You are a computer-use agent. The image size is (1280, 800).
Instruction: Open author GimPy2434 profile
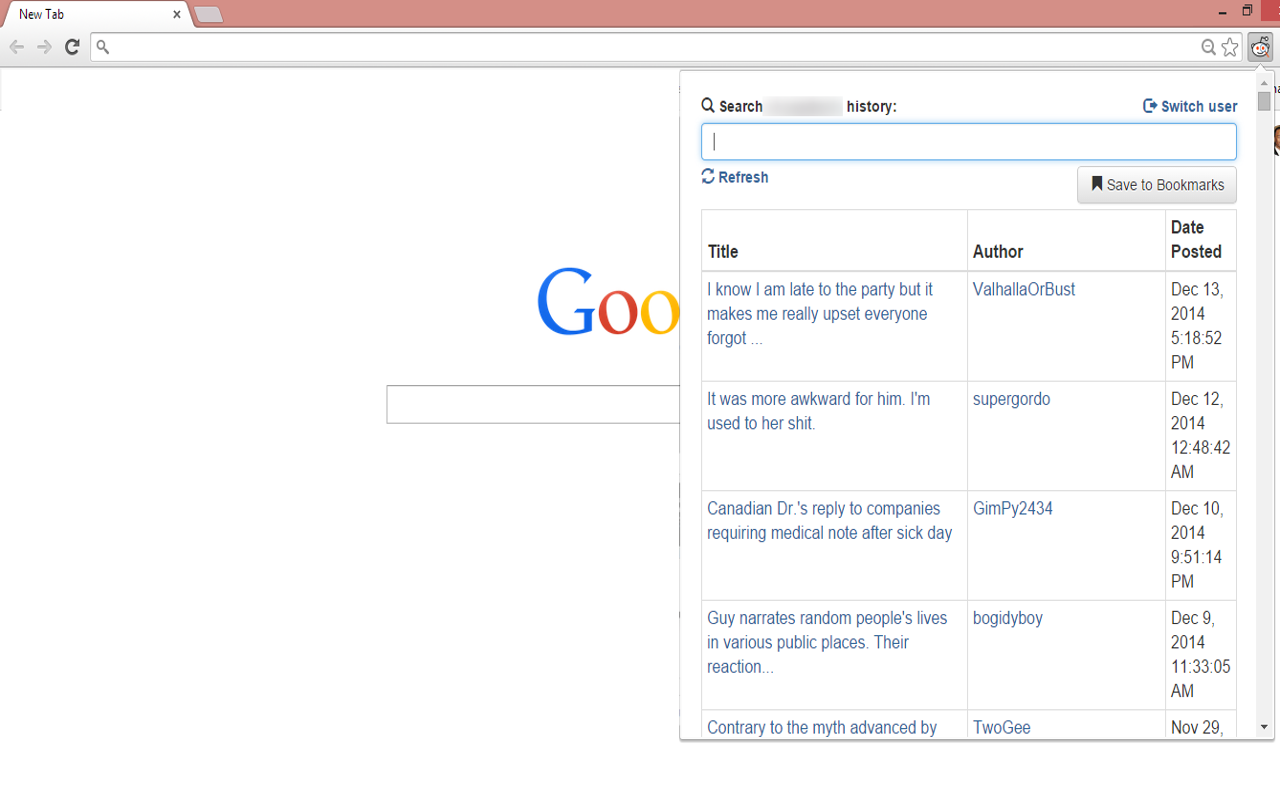[1013, 508]
